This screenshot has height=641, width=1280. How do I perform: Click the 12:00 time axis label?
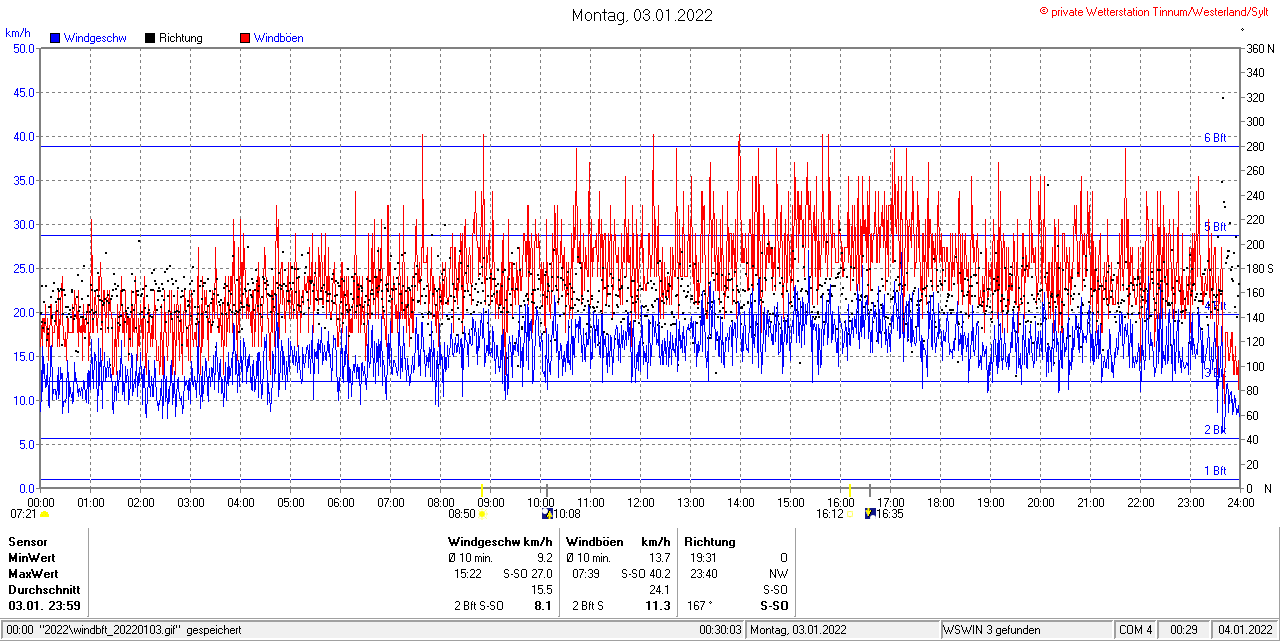pyautogui.click(x=640, y=502)
